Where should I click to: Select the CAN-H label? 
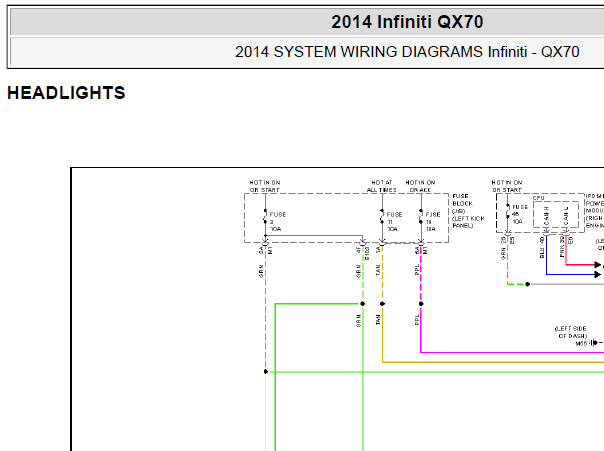(x=546, y=216)
